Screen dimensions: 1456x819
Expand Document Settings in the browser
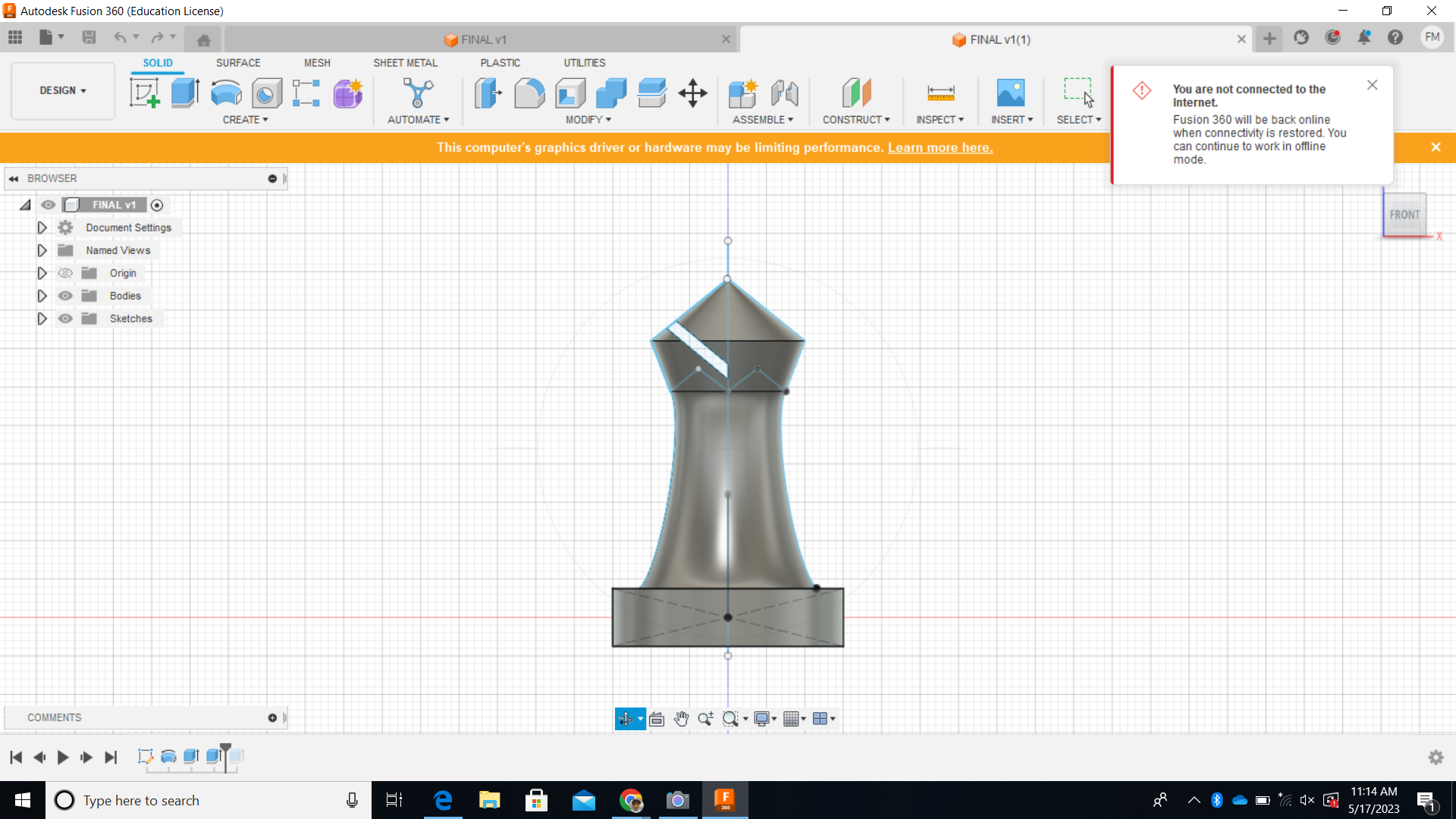42,227
